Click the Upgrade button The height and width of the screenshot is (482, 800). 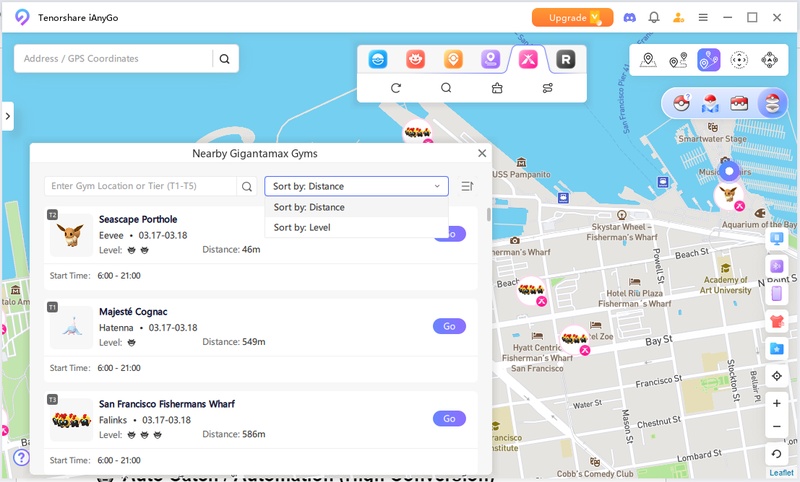[x=572, y=17]
